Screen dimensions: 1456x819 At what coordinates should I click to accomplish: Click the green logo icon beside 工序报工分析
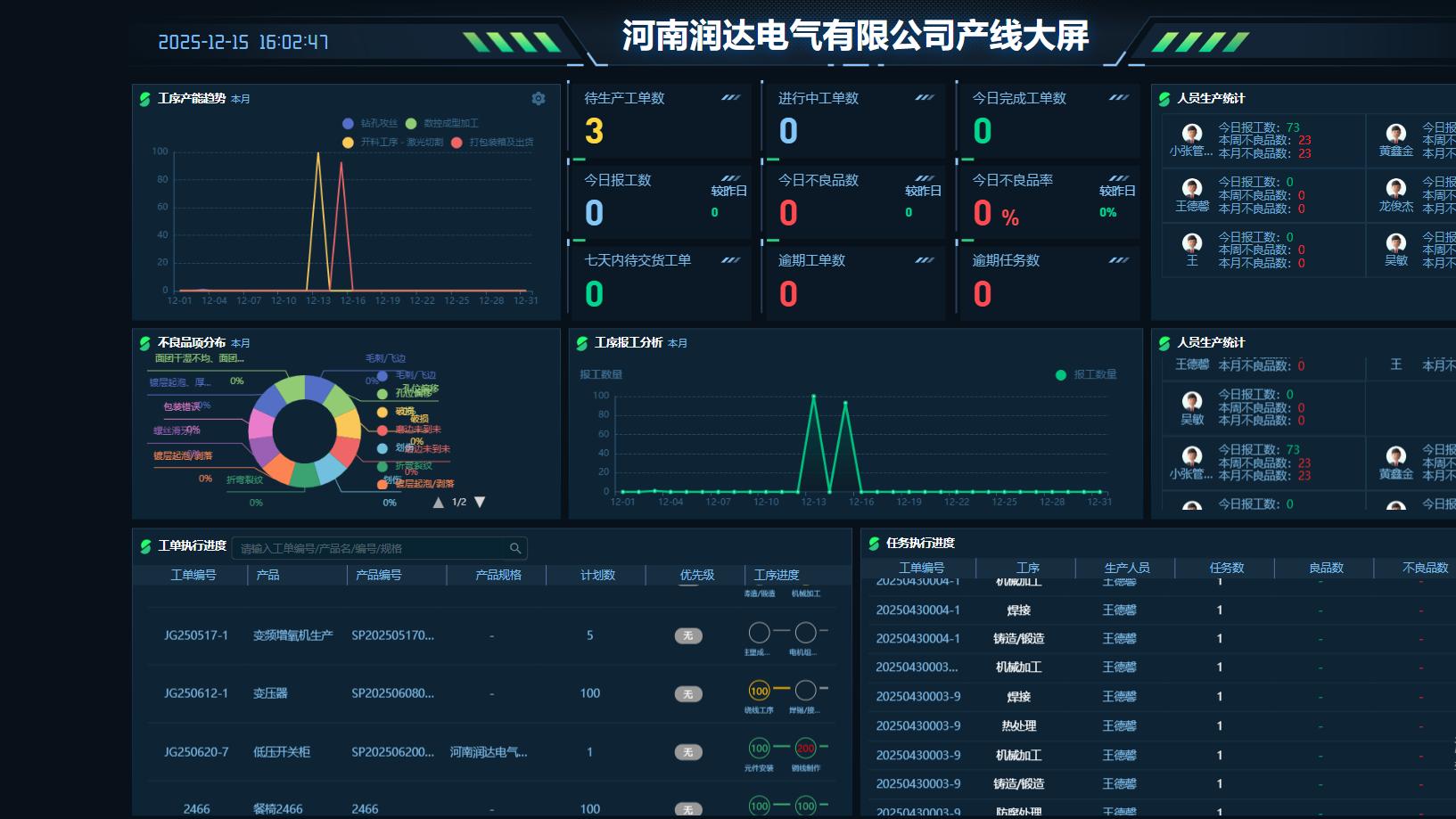point(583,342)
